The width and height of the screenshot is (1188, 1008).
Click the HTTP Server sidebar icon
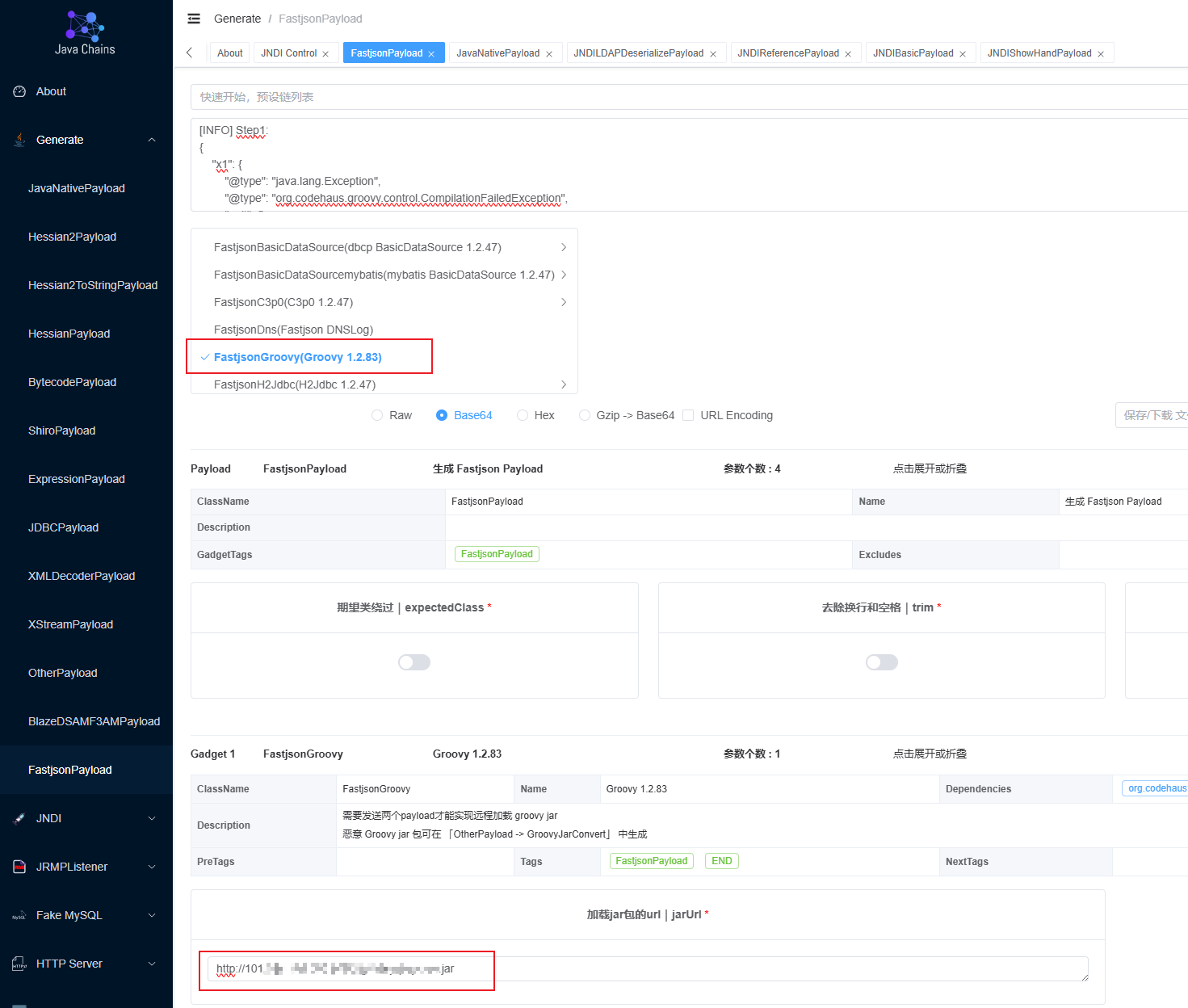[x=19, y=964]
